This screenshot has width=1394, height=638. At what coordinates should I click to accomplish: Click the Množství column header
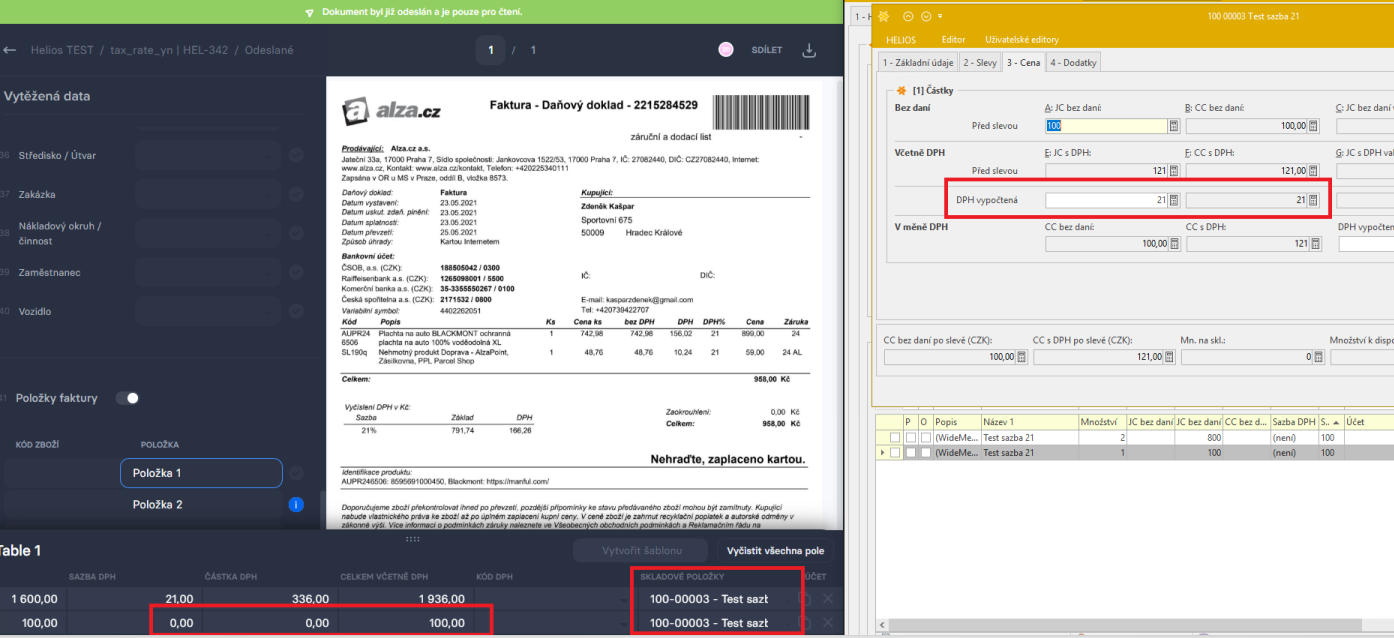(x=1101, y=423)
